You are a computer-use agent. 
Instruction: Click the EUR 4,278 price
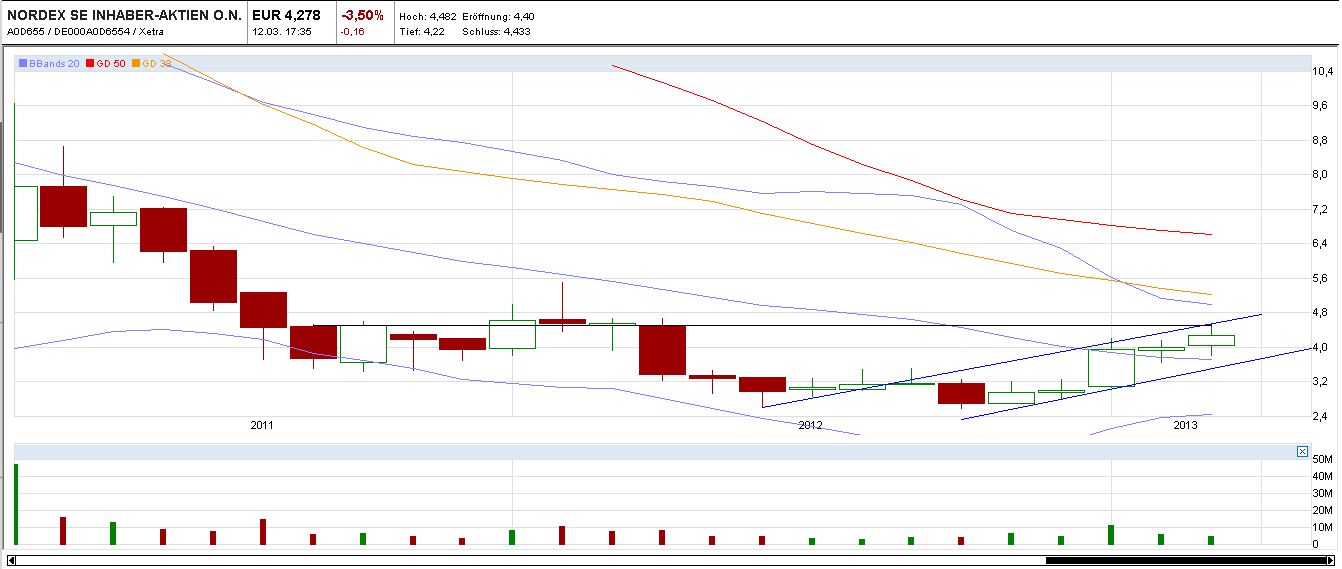point(286,15)
